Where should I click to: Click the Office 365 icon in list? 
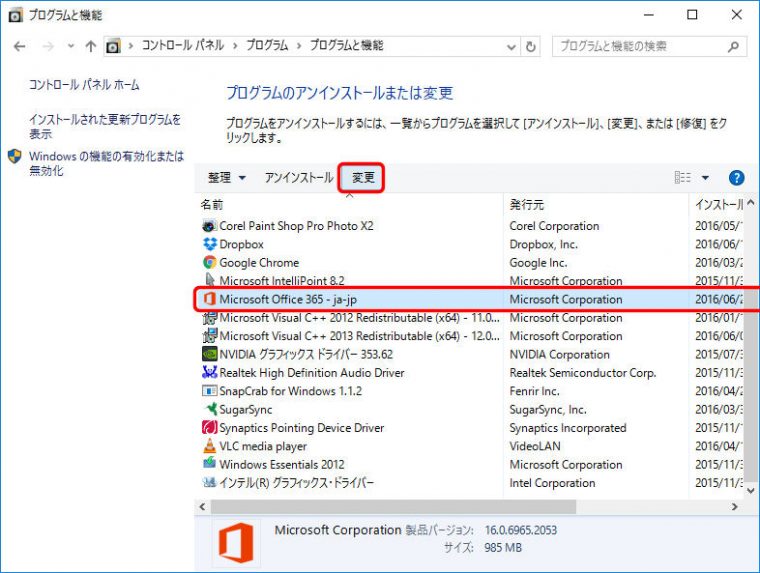[x=209, y=299]
